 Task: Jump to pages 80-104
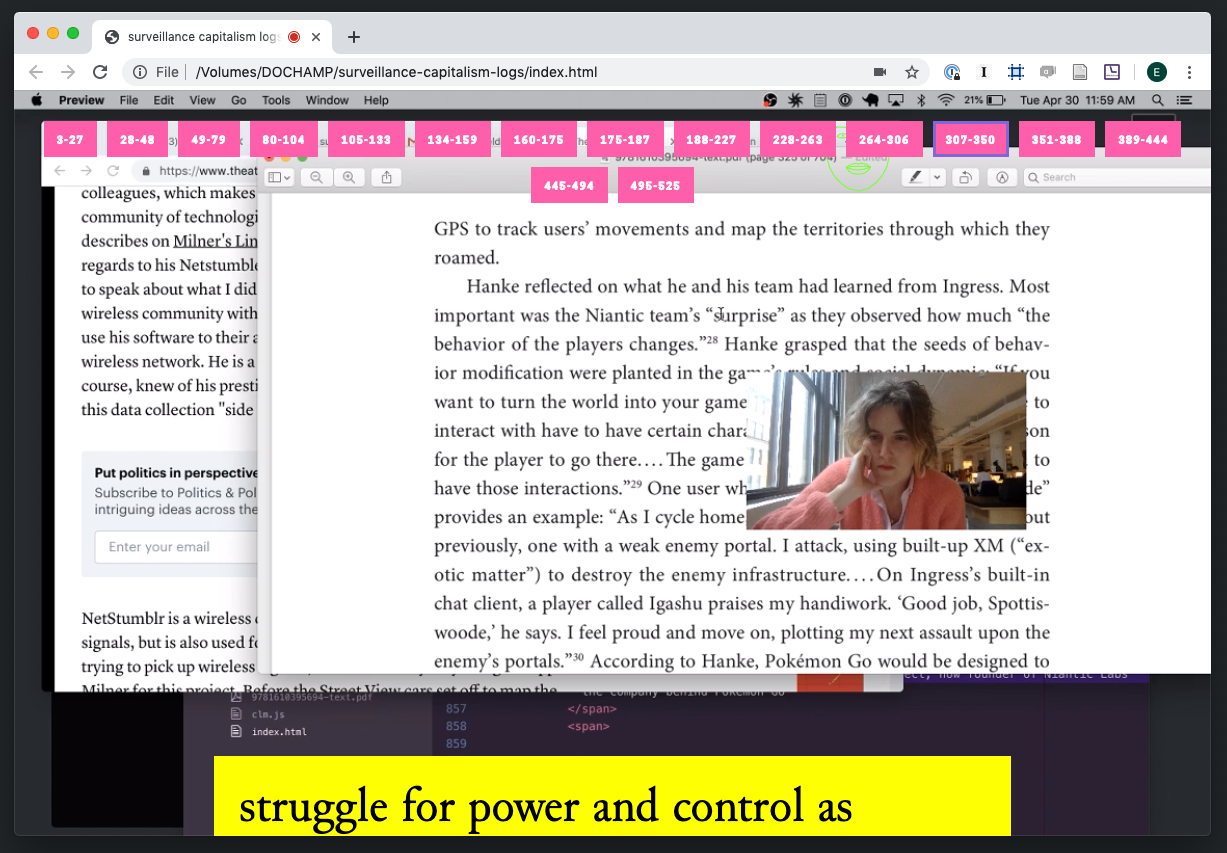[283, 140]
